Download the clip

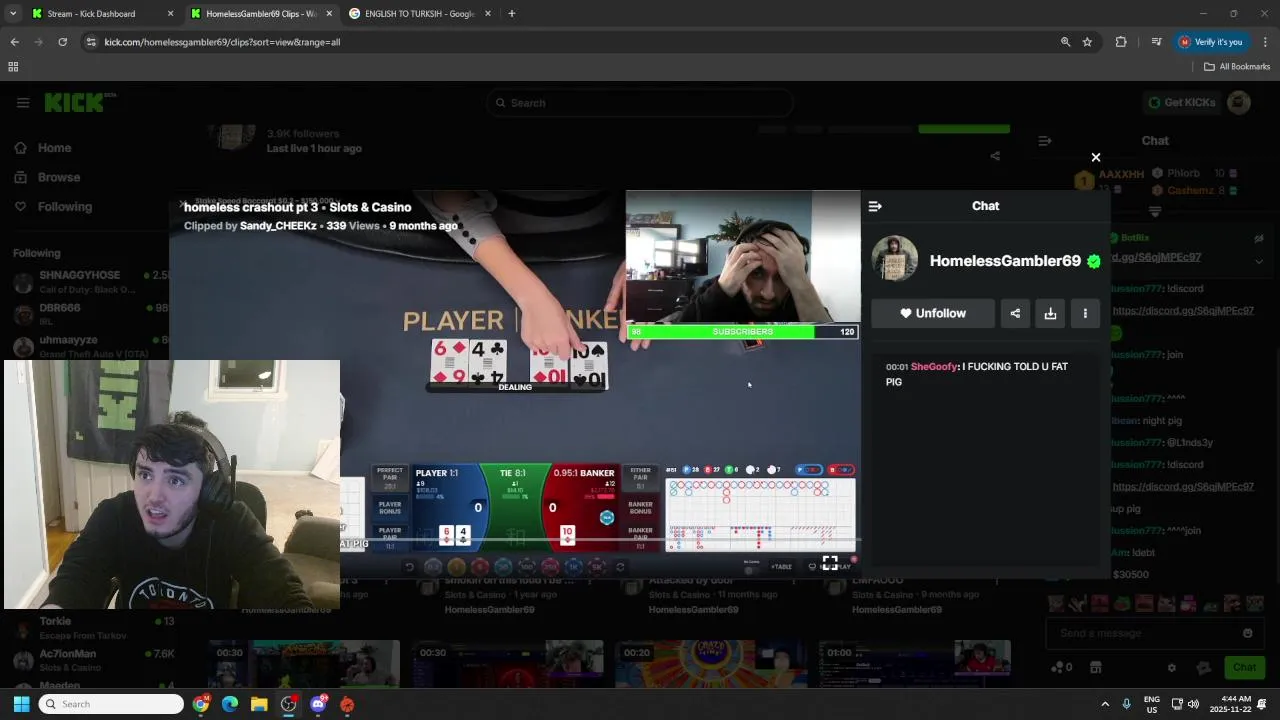(1050, 313)
